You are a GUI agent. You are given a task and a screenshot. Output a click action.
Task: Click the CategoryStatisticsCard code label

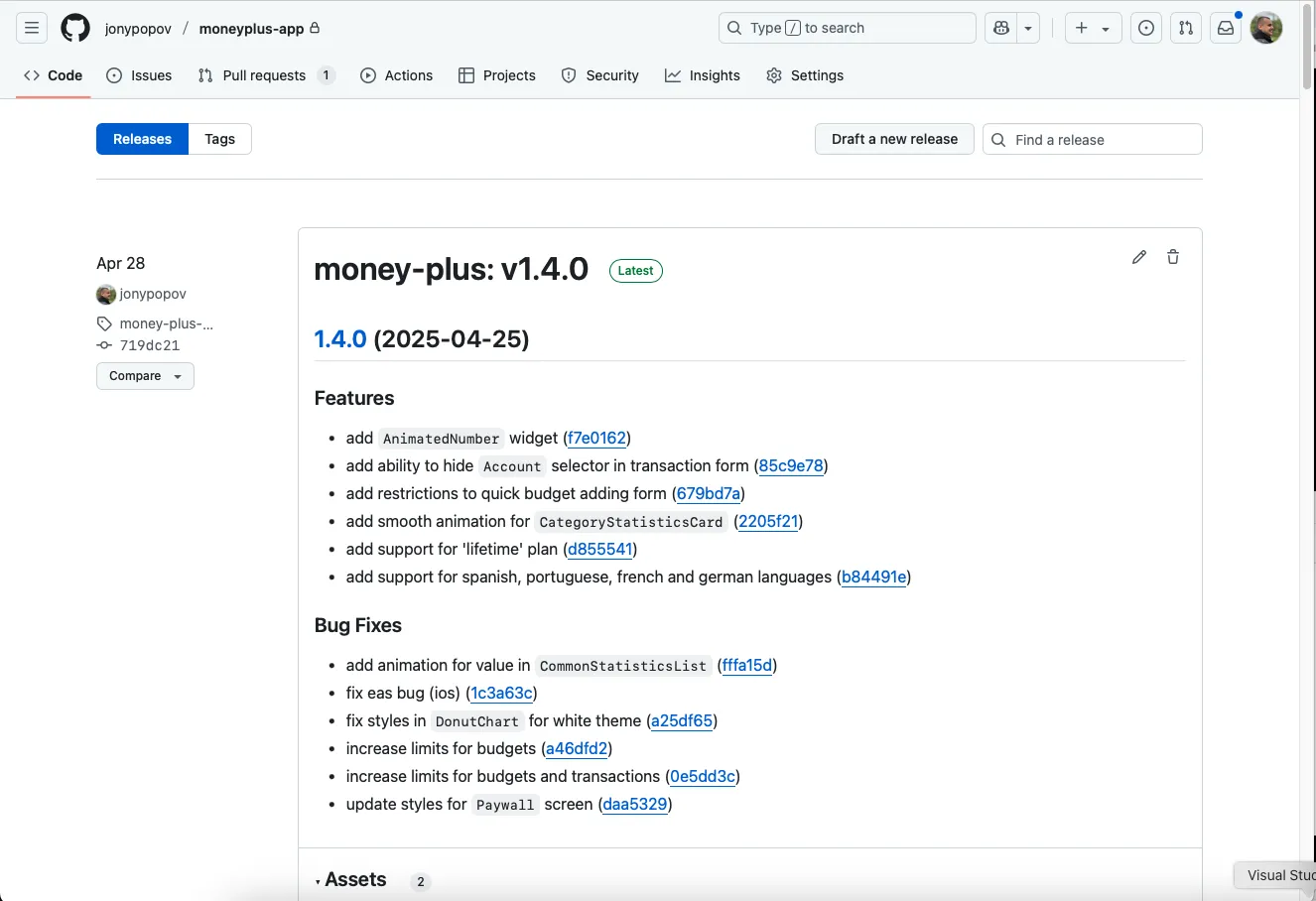pos(631,522)
